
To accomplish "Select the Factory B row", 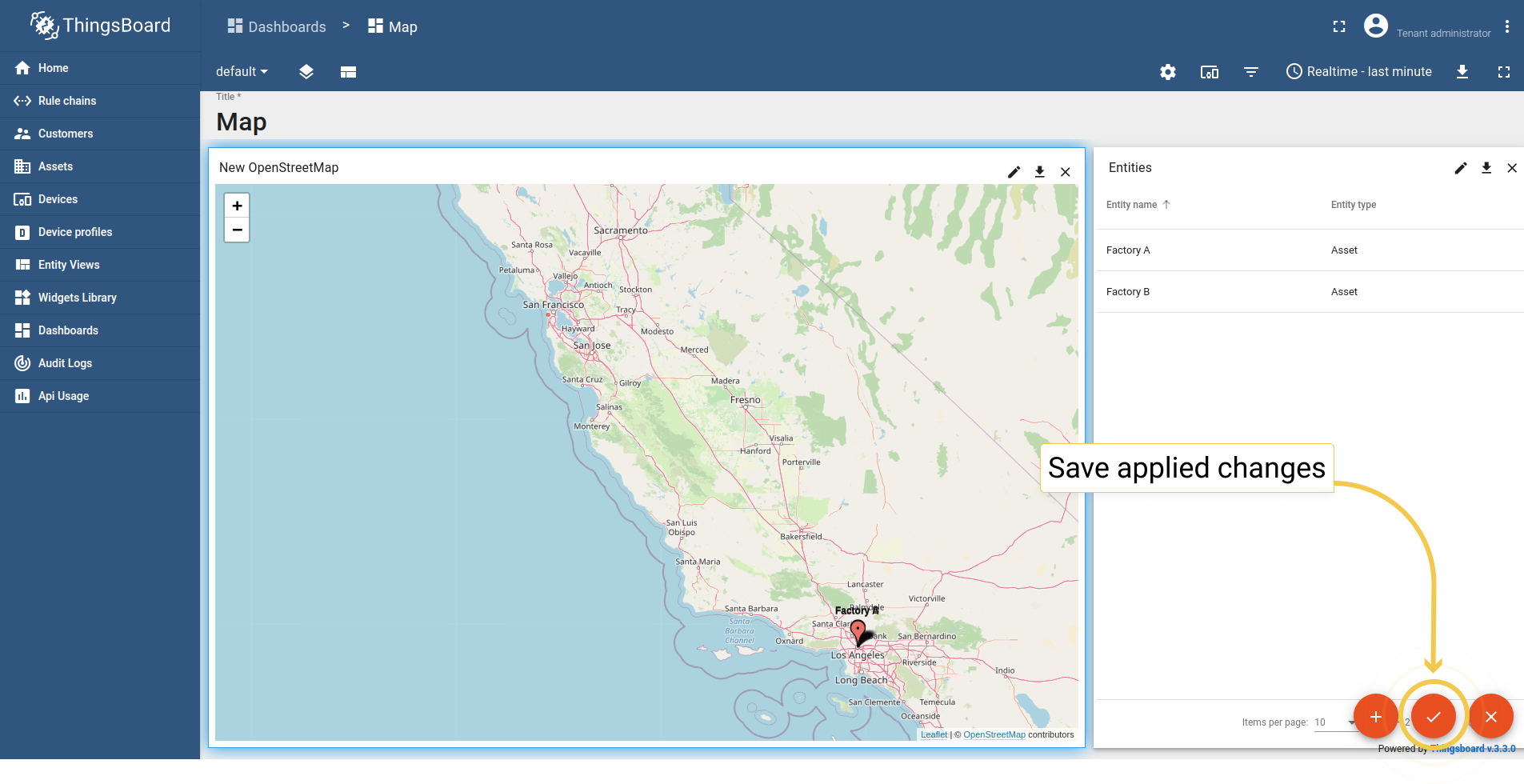I will pyautogui.click(x=1310, y=292).
